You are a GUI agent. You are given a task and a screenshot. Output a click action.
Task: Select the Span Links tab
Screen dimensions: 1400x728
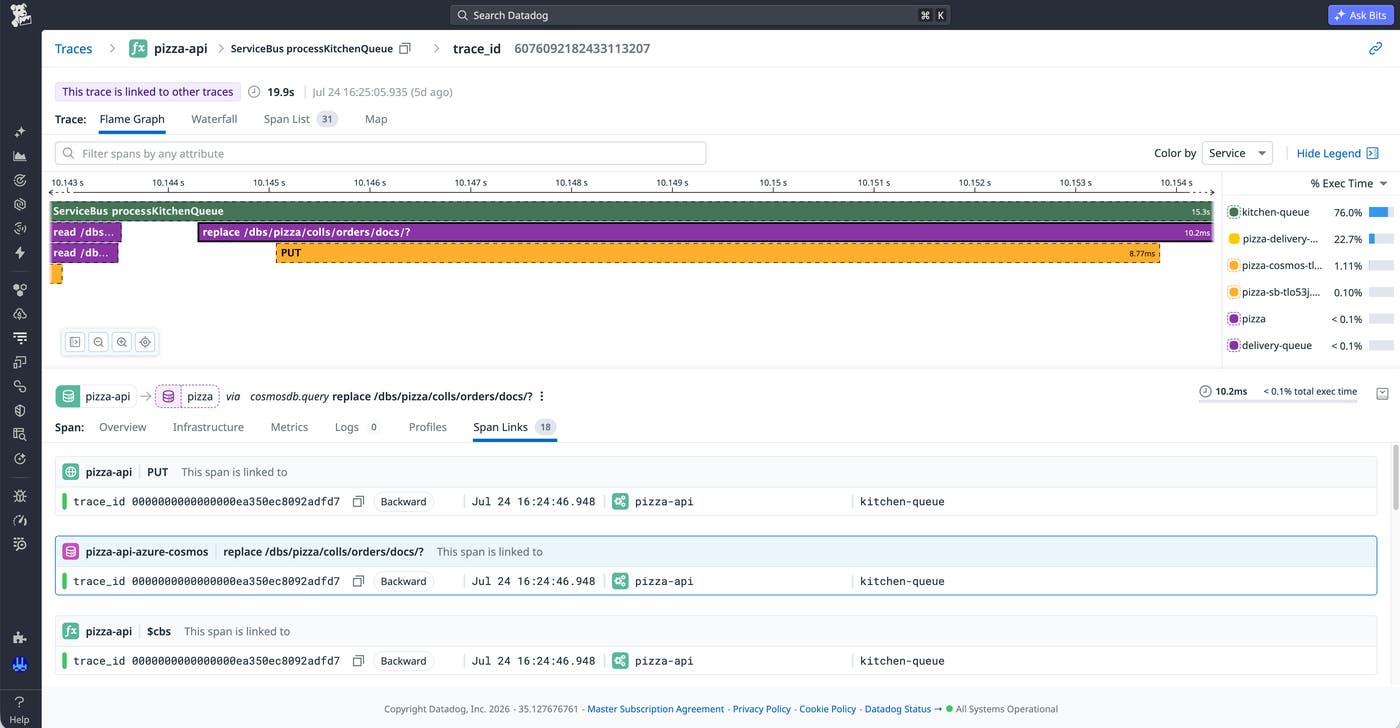515,427
